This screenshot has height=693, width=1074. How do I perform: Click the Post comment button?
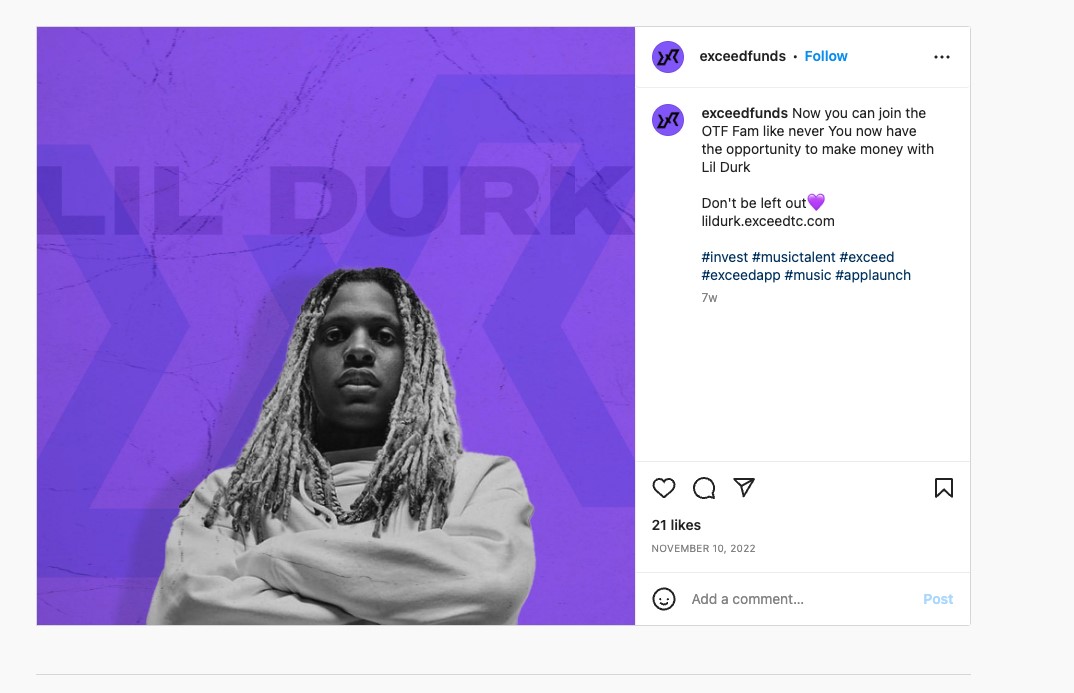coord(938,599)
